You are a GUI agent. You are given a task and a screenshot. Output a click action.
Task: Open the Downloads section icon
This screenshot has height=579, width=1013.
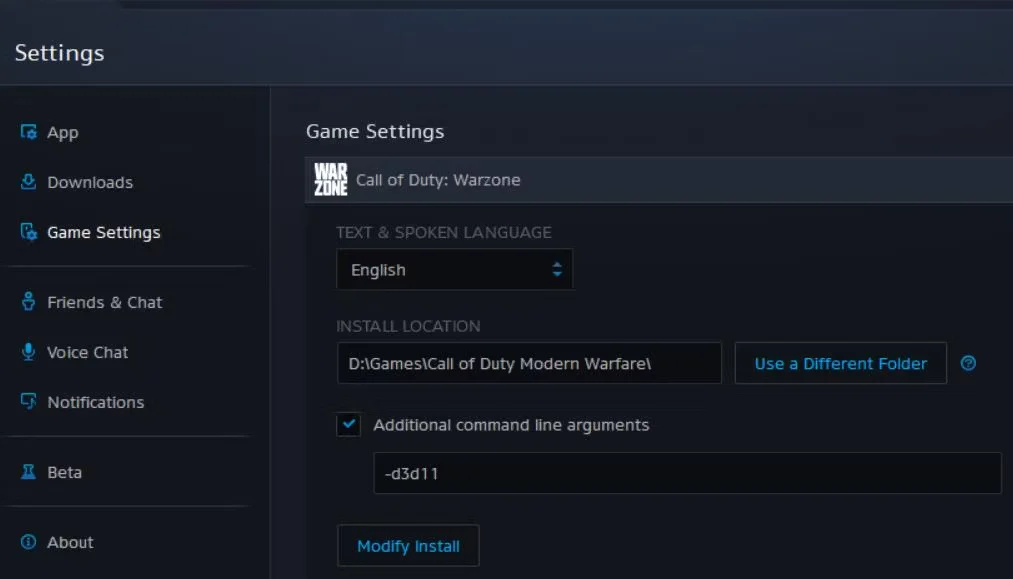tap(28, 182)
